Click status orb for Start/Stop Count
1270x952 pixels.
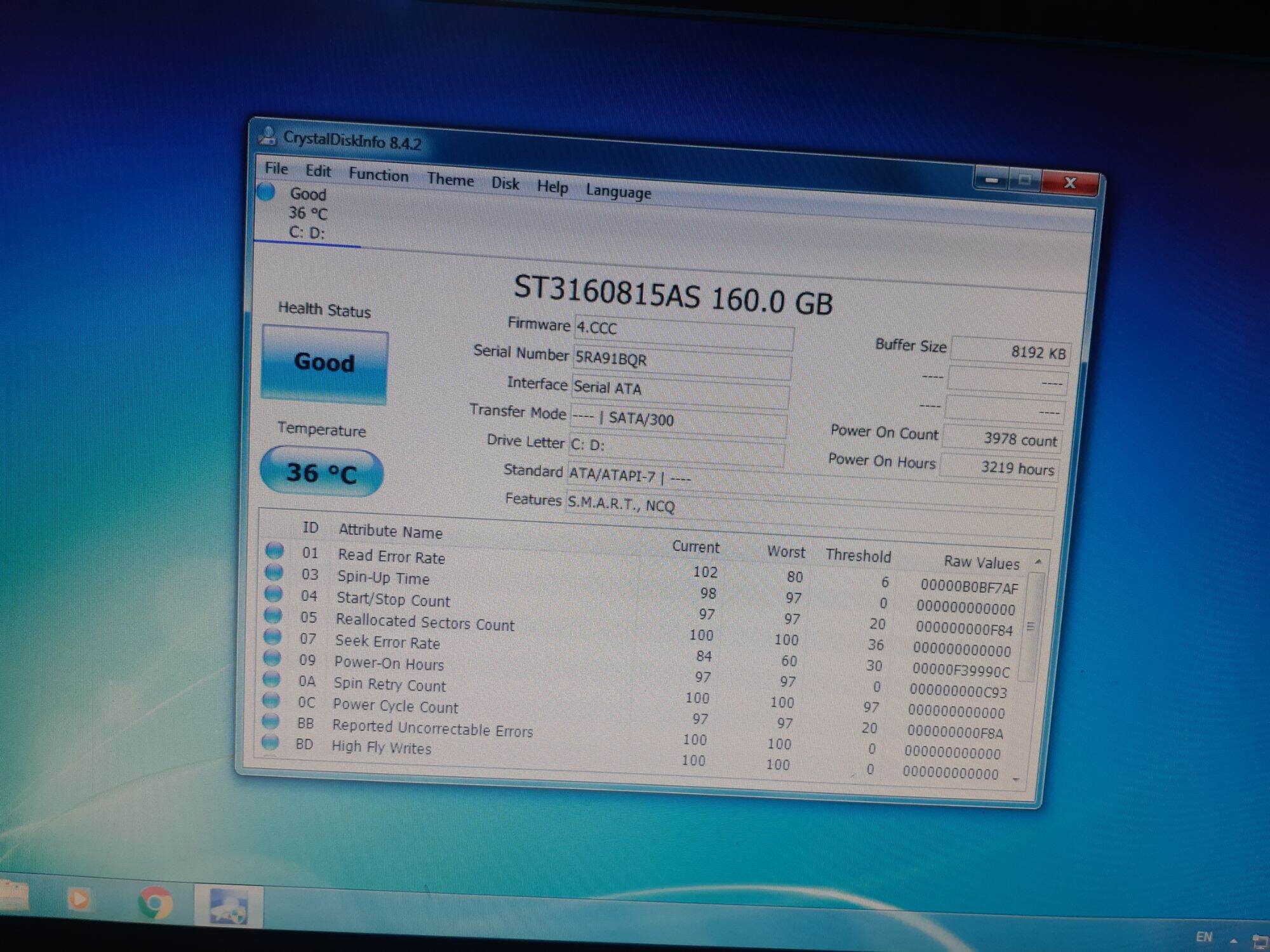pos(273,593)
